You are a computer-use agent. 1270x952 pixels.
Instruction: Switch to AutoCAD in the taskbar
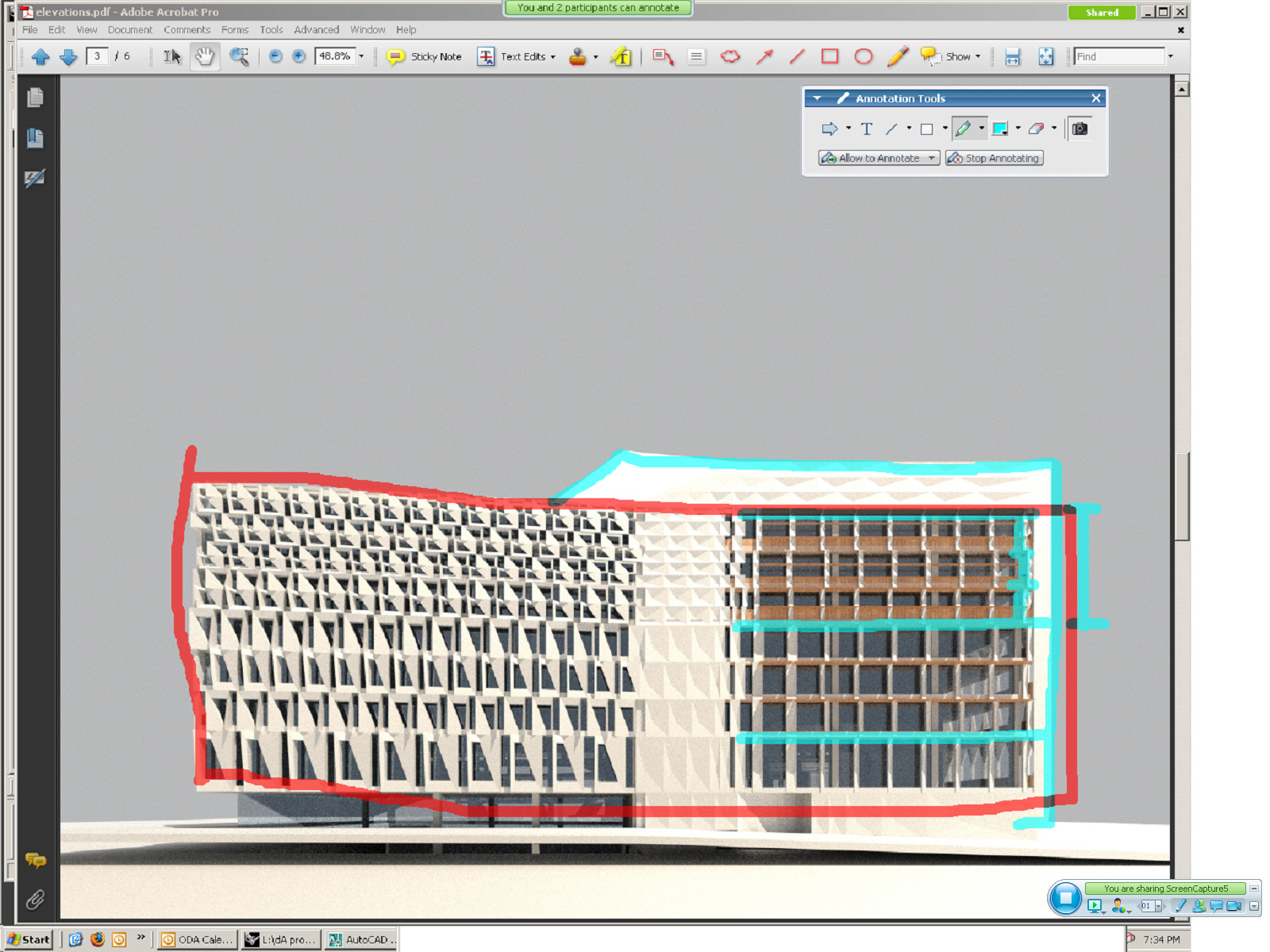(x=361, y=939)
